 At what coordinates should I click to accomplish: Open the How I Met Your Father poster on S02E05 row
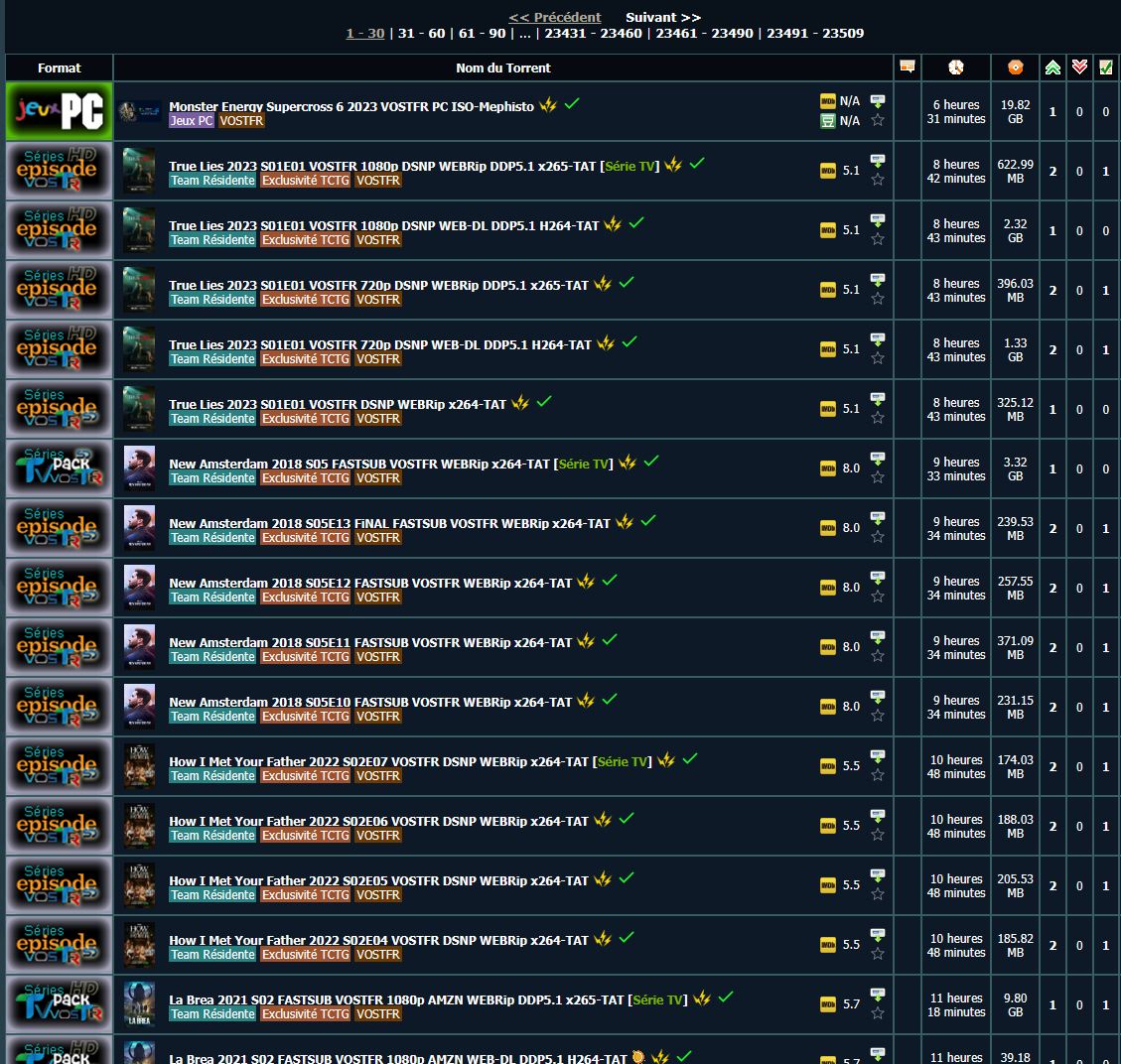click(x=139, y=885)
